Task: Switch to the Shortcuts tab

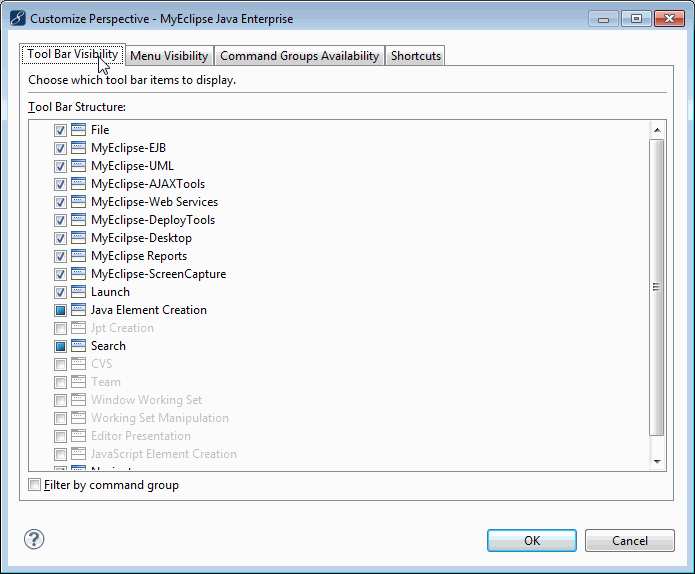Action: [416, 56]
